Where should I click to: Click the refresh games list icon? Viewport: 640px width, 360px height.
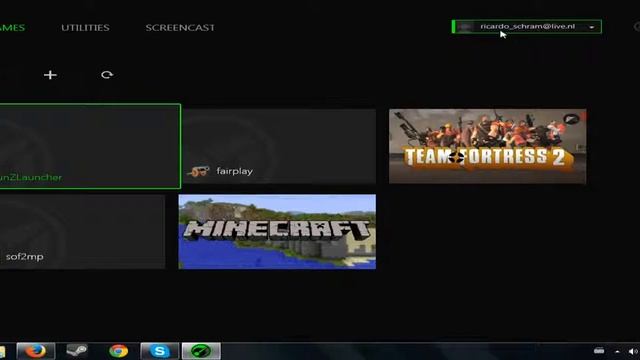(107, 75)
